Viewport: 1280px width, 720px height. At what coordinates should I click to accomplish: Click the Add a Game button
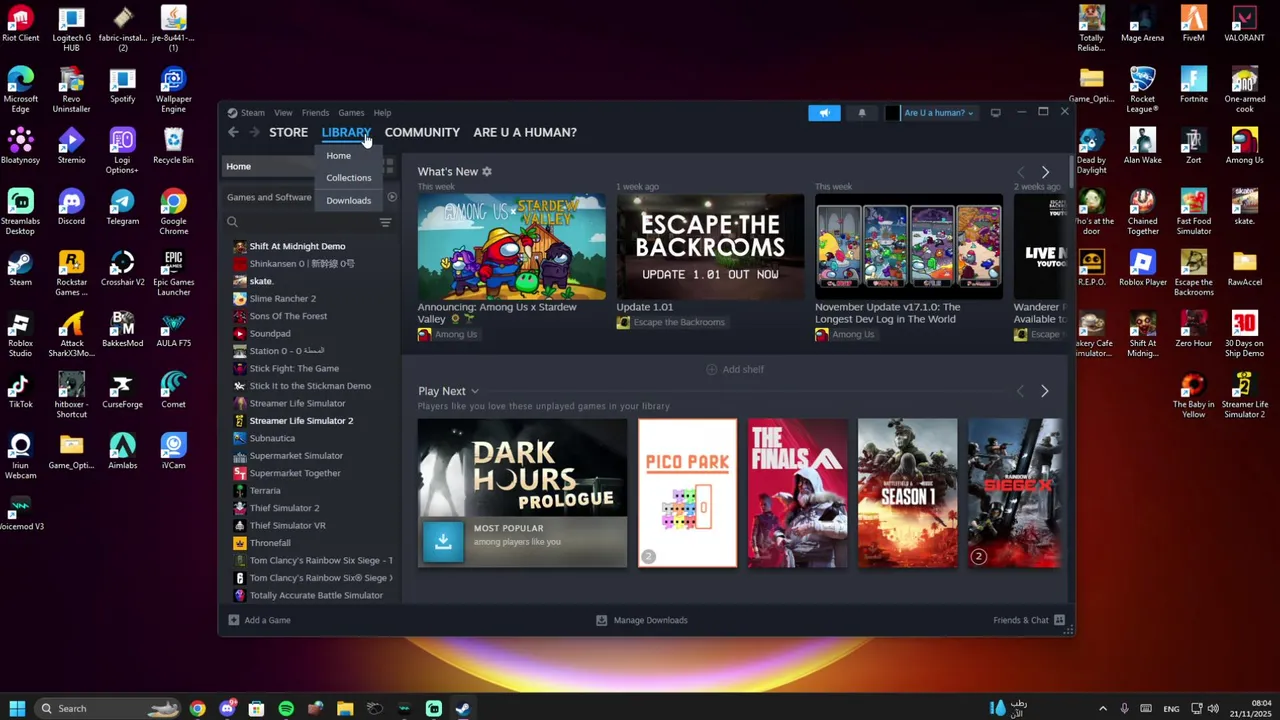point(259,620)
